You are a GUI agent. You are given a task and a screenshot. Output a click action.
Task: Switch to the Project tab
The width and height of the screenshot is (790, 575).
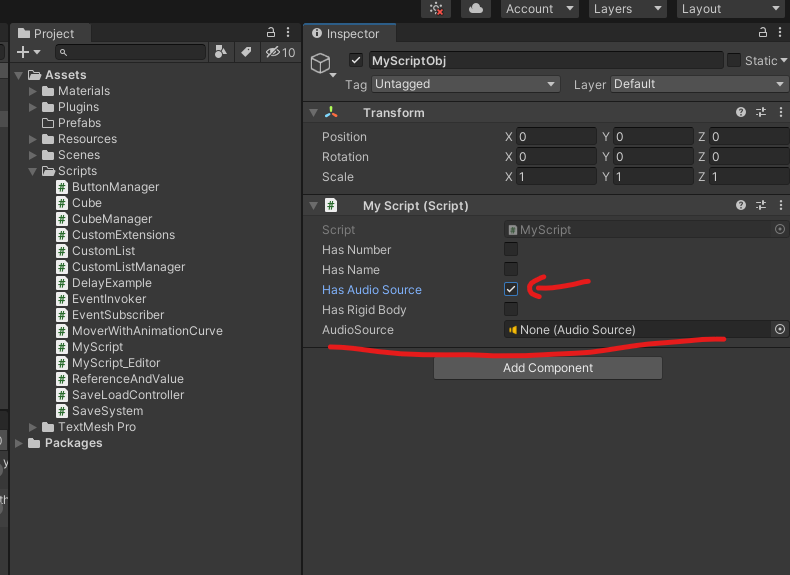[x=50, y=33]
